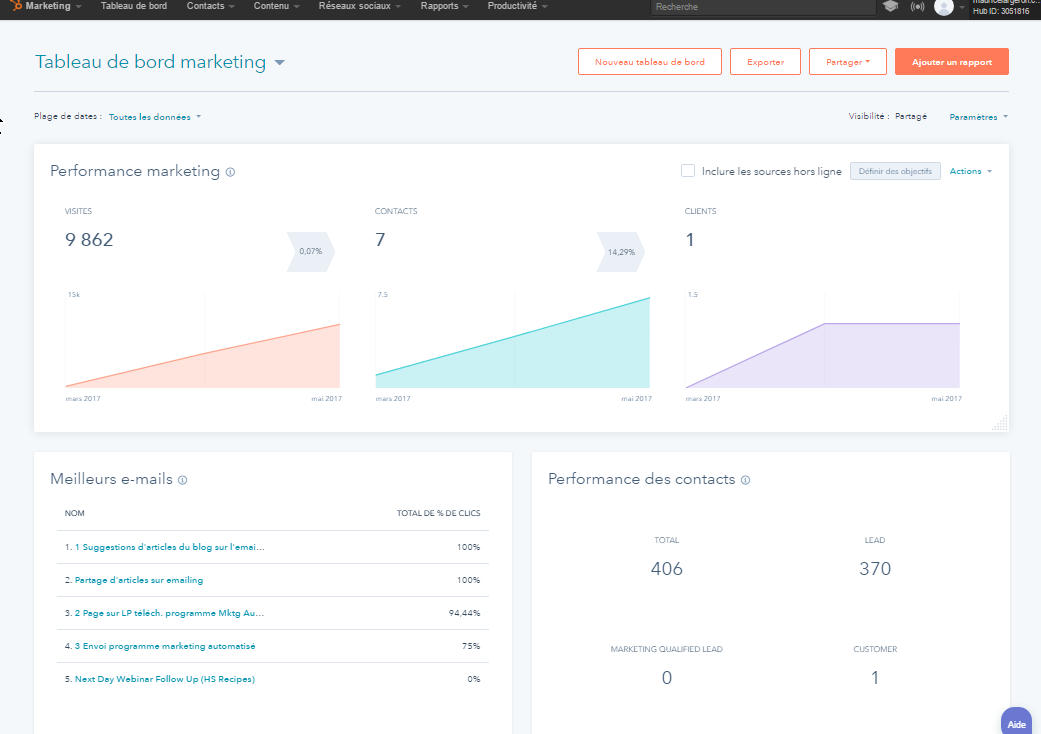Show info for Performance marketing report
Viewport: 1041px width, 734px height.
230,172
